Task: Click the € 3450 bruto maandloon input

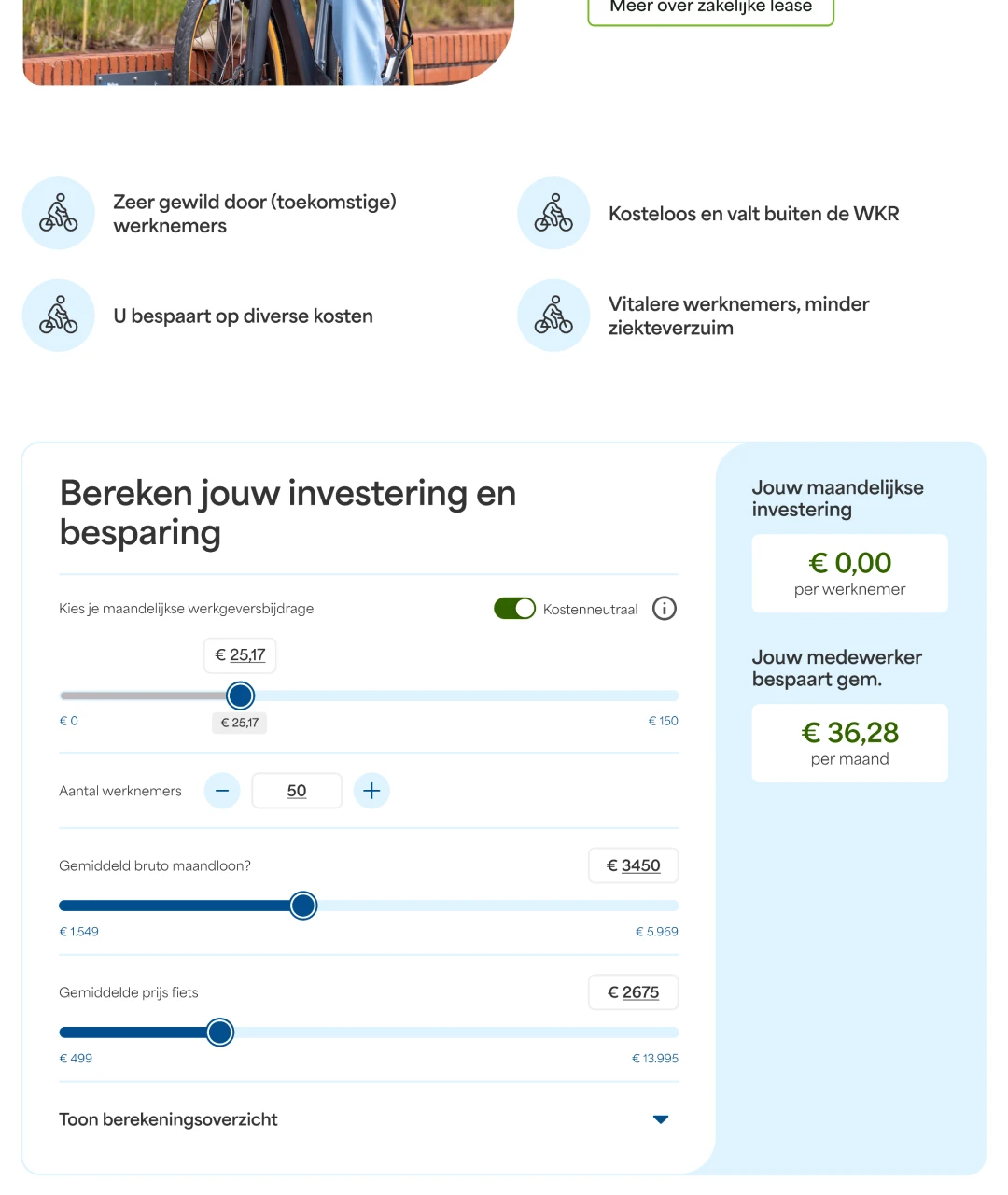Action: click(x=633, y=865)
